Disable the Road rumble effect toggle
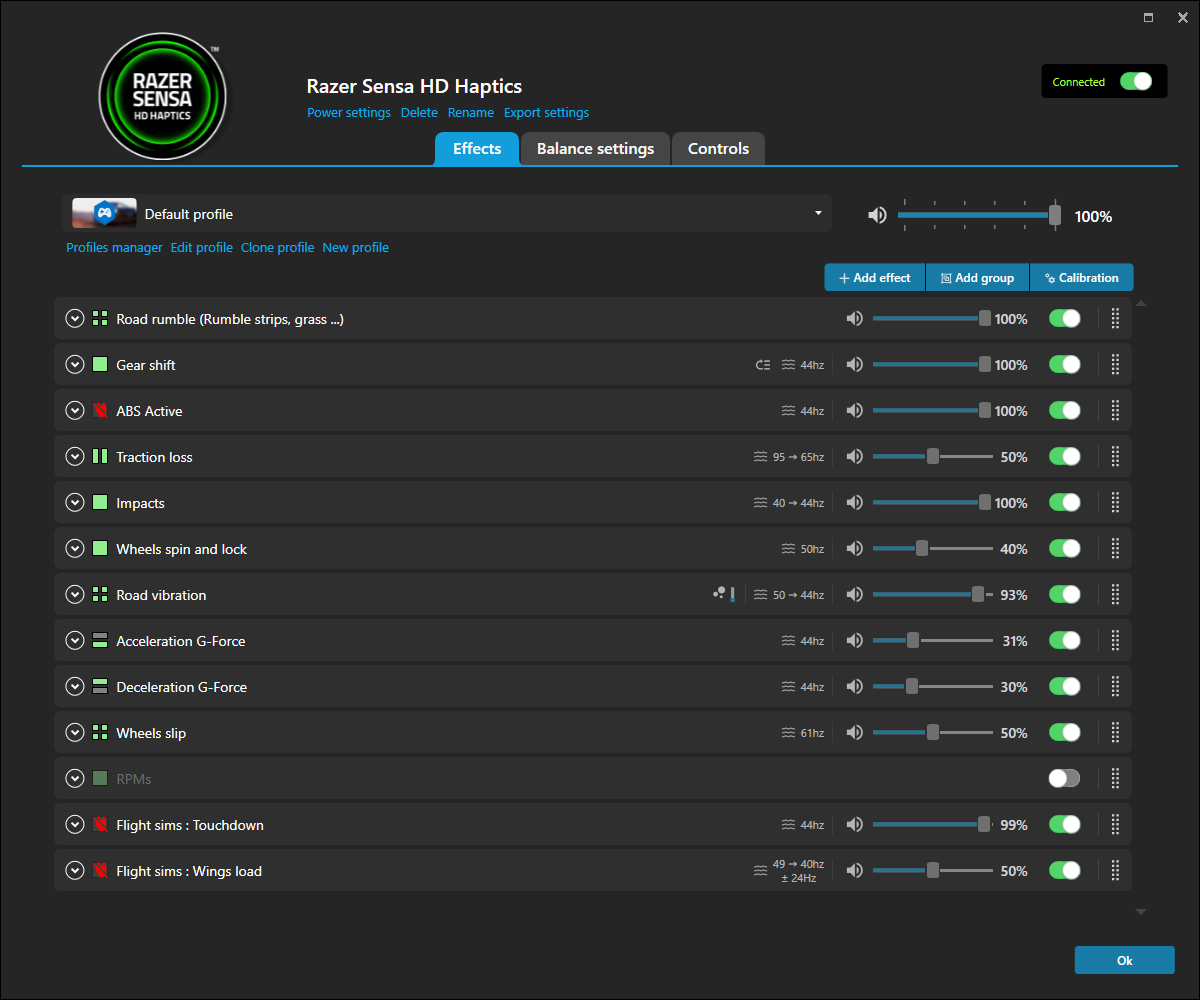 [1065, 319]
